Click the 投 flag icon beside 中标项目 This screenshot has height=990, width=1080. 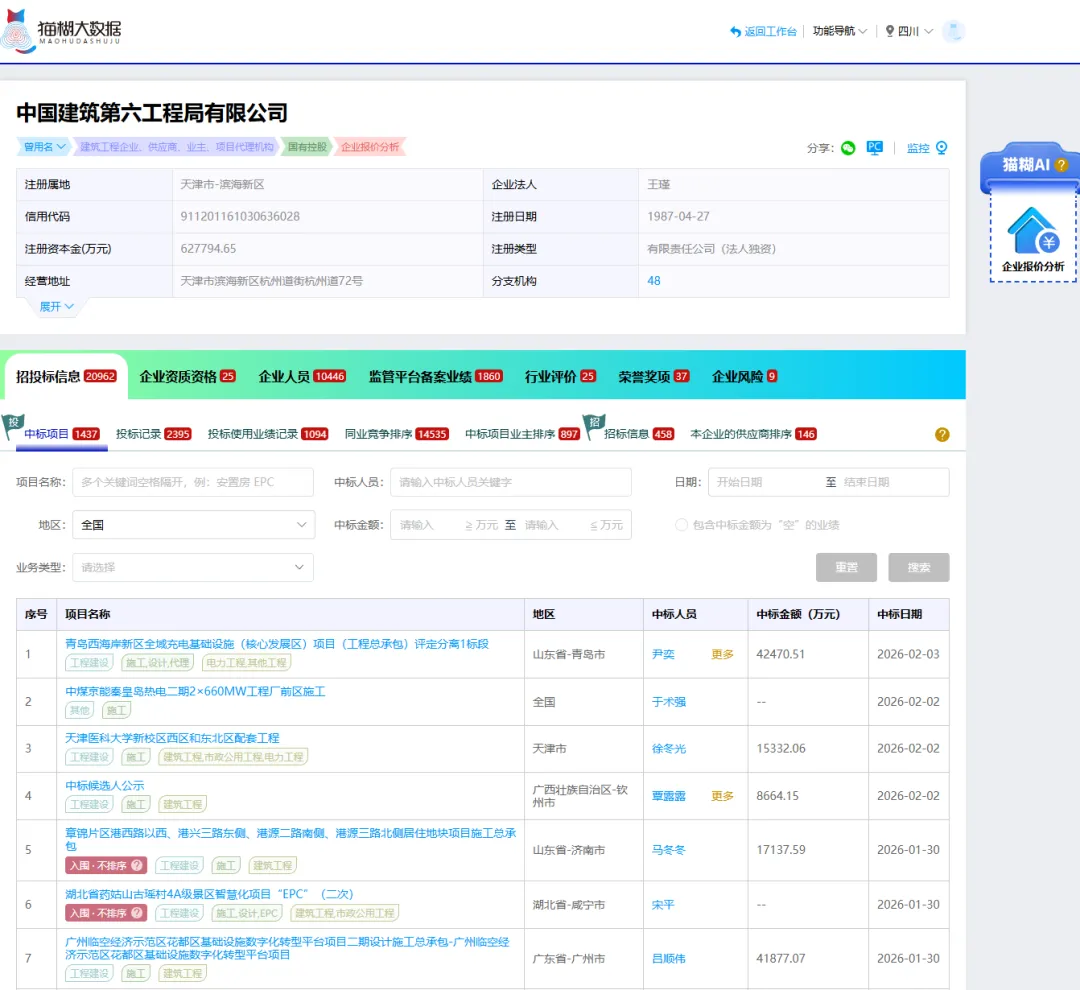12,426
